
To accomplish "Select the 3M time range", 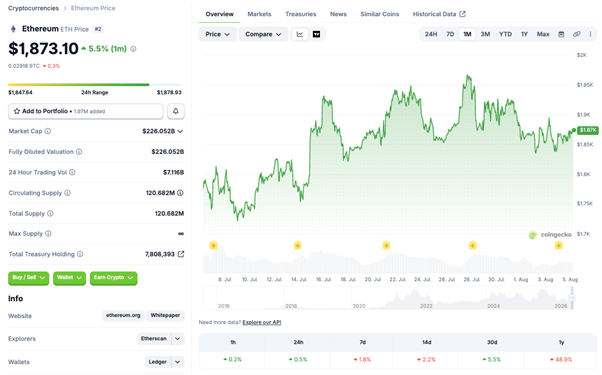I will coord(485,34).
